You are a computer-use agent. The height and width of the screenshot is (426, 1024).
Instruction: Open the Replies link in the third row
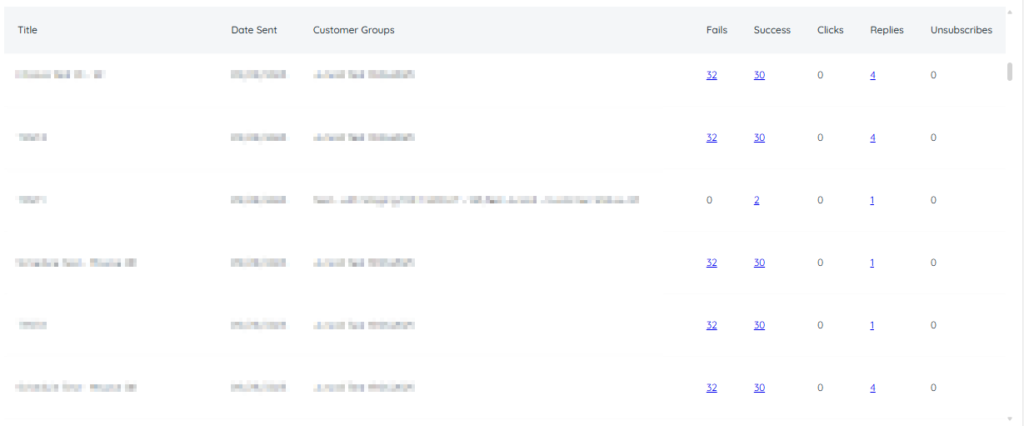pos(872,200)
